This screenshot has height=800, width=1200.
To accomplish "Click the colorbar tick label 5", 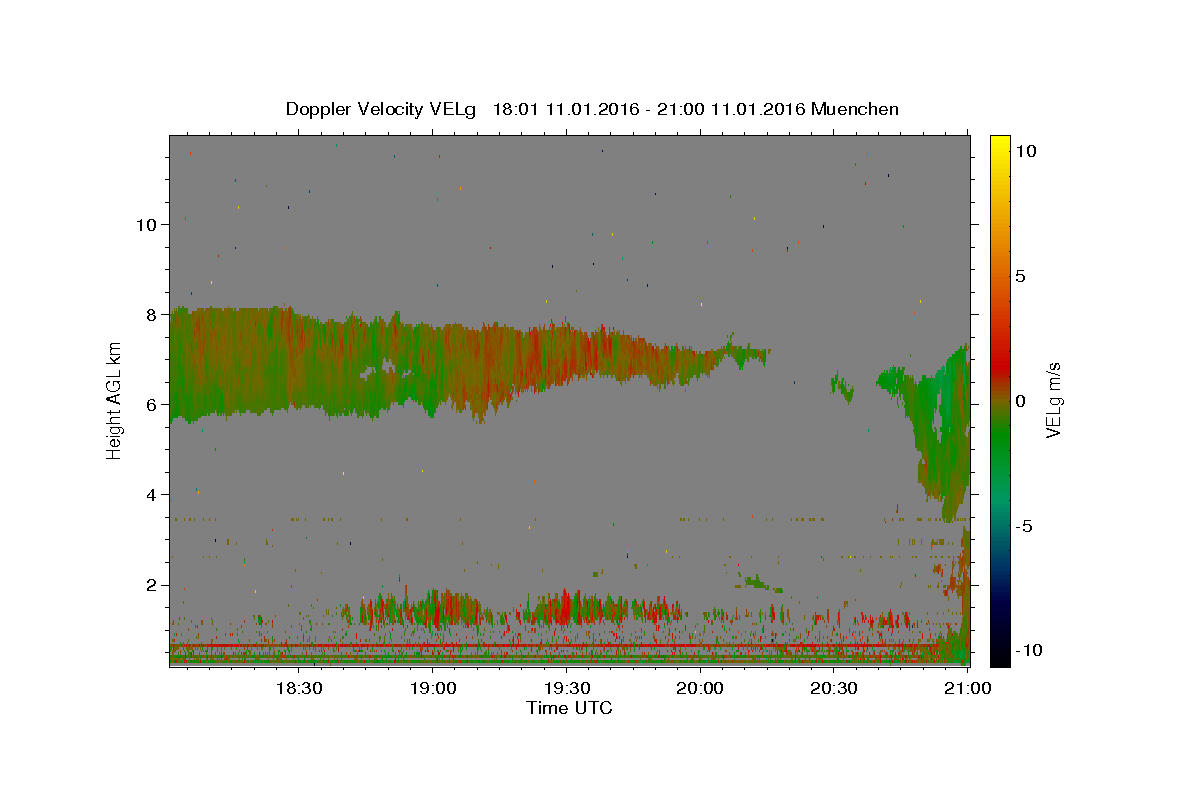I will point(1020,276).
